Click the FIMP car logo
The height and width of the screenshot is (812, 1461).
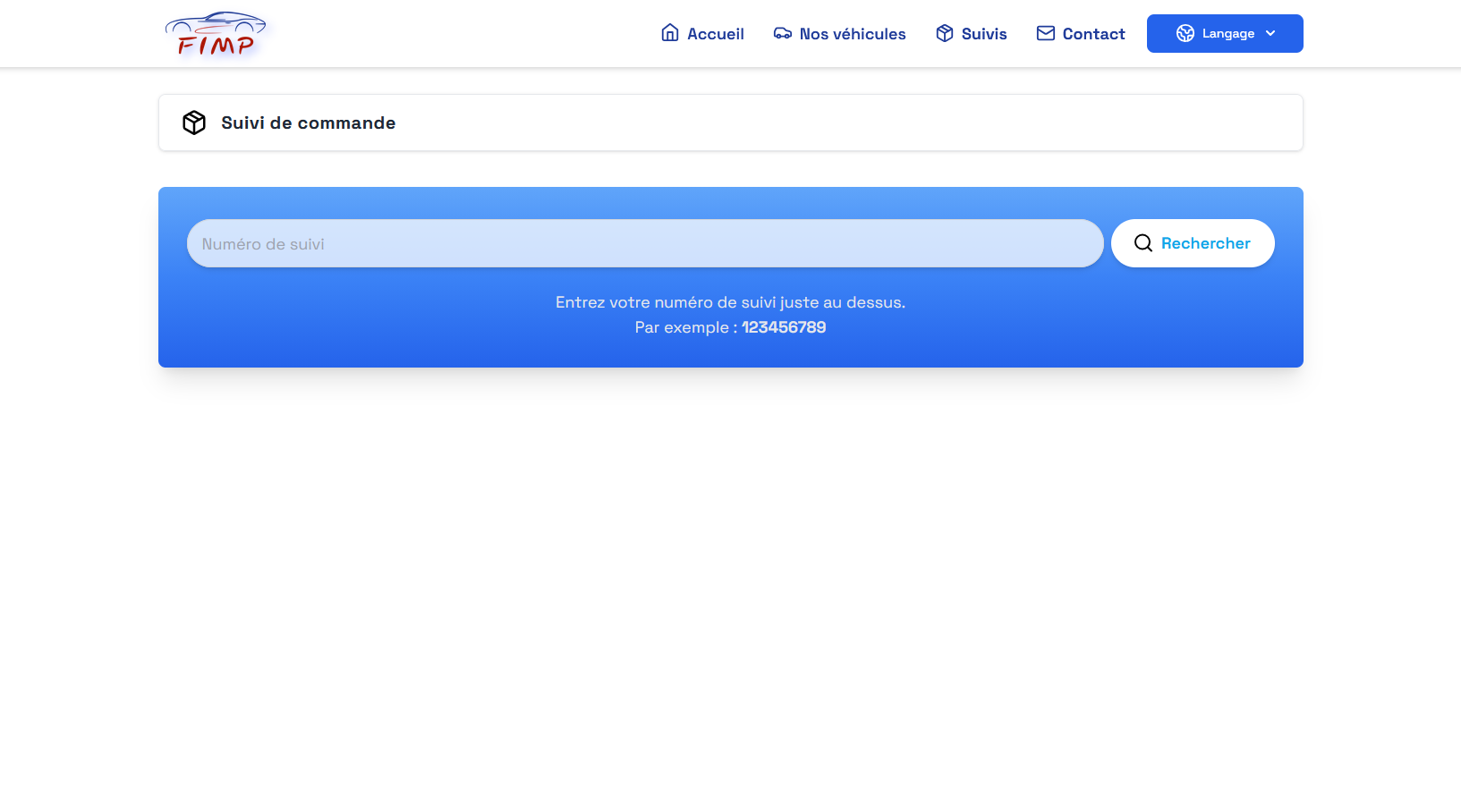point(216,34)
